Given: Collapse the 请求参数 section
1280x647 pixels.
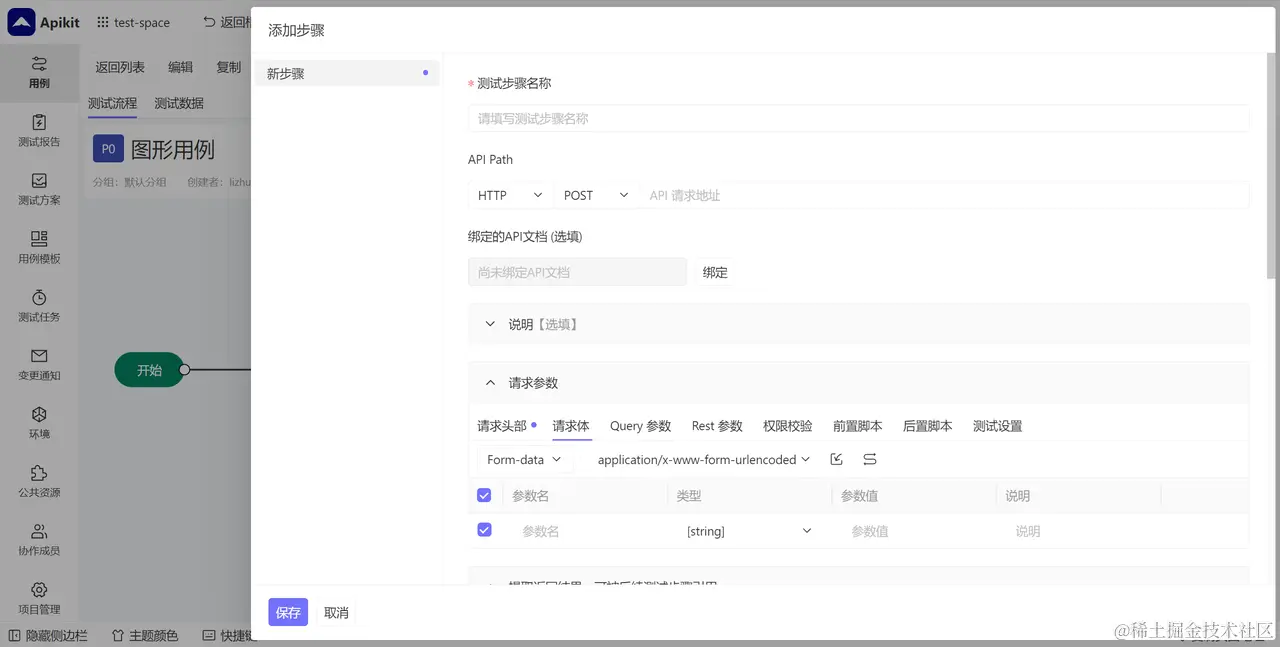Looking at the screenshot, I should [858, 383].
